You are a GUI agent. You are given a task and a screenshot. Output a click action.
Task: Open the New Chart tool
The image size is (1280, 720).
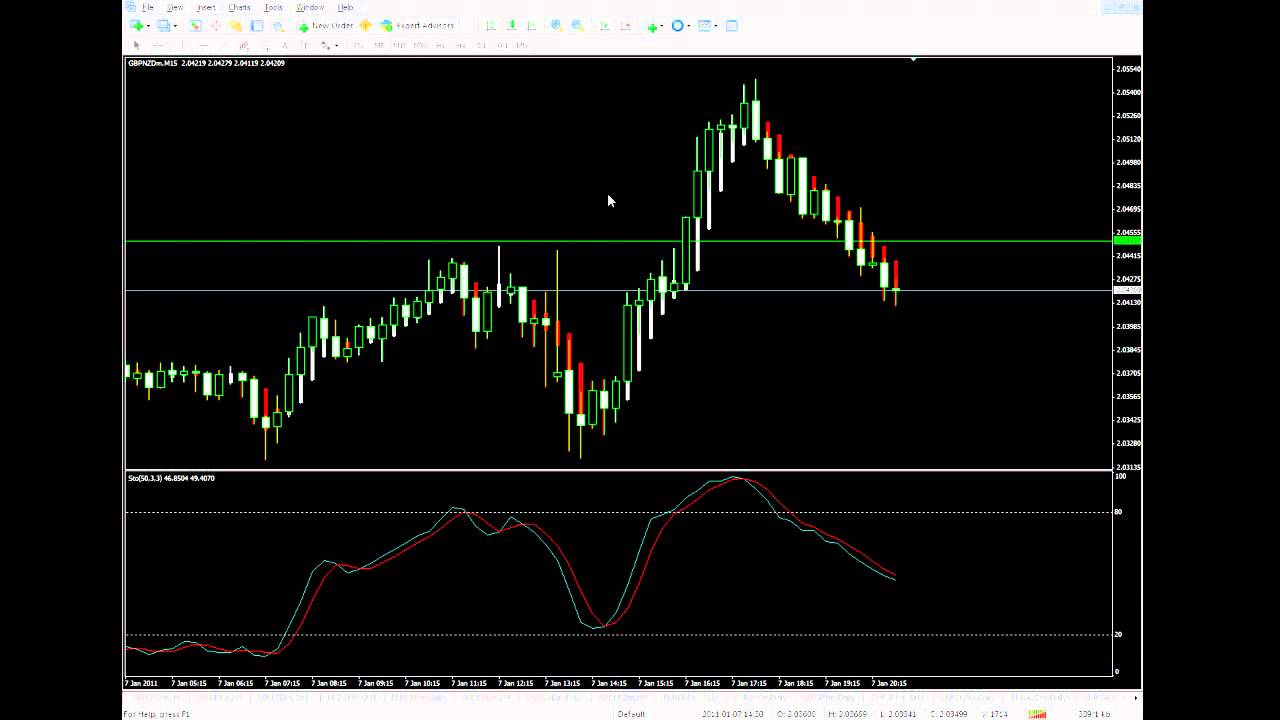click(x=136, y=25)
